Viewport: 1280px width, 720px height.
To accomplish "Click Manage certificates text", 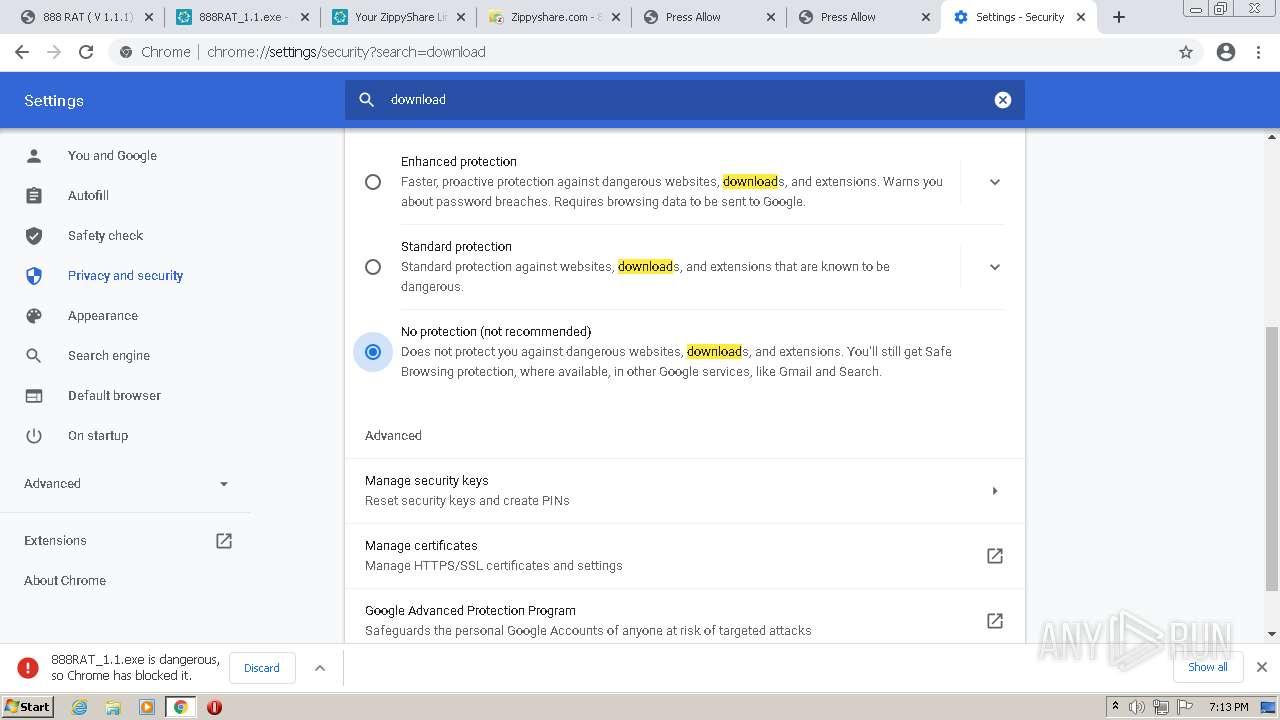I will (421, 546).
